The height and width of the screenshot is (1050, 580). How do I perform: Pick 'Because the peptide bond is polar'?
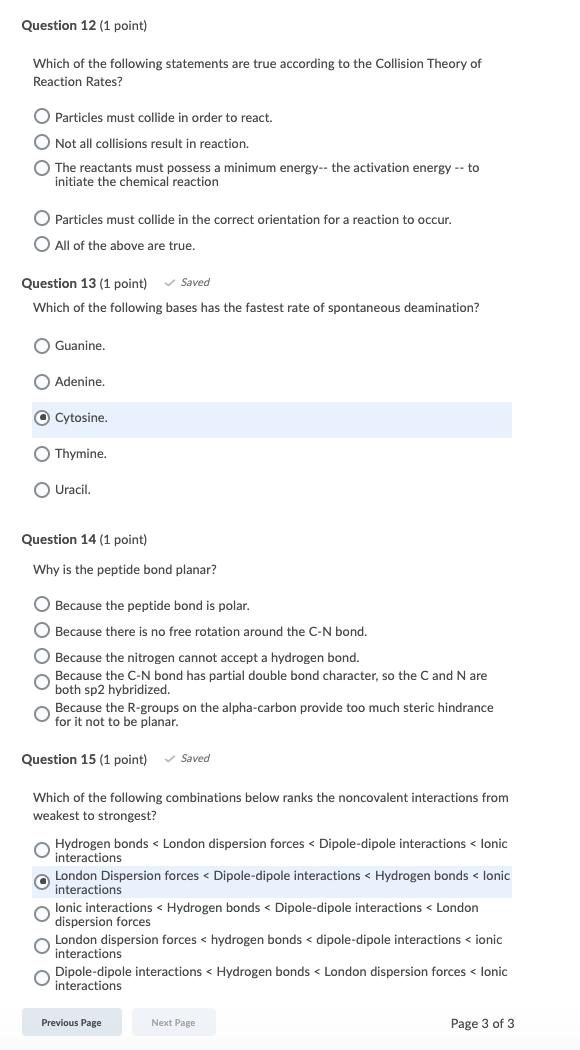(42, 604)
